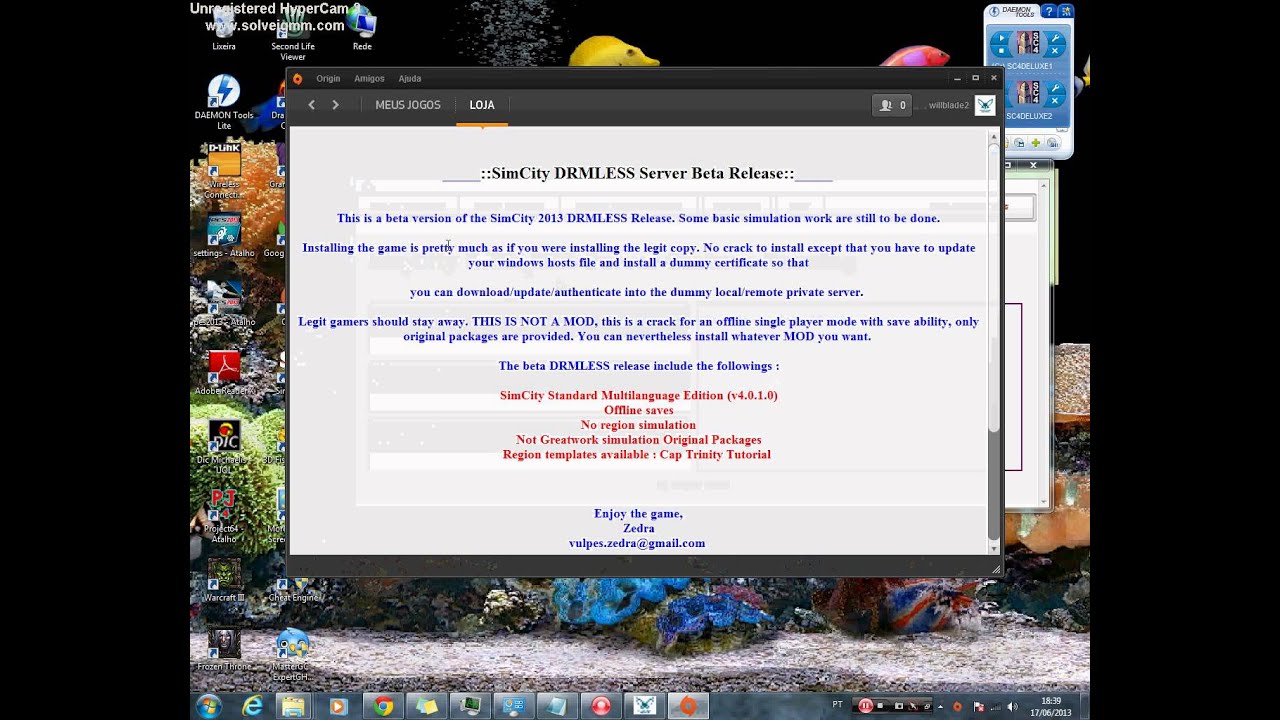Viewport: 1280px width, 720px height.
Task: Switch to the MEUS JOGOS tab
Action: point(408,105)
